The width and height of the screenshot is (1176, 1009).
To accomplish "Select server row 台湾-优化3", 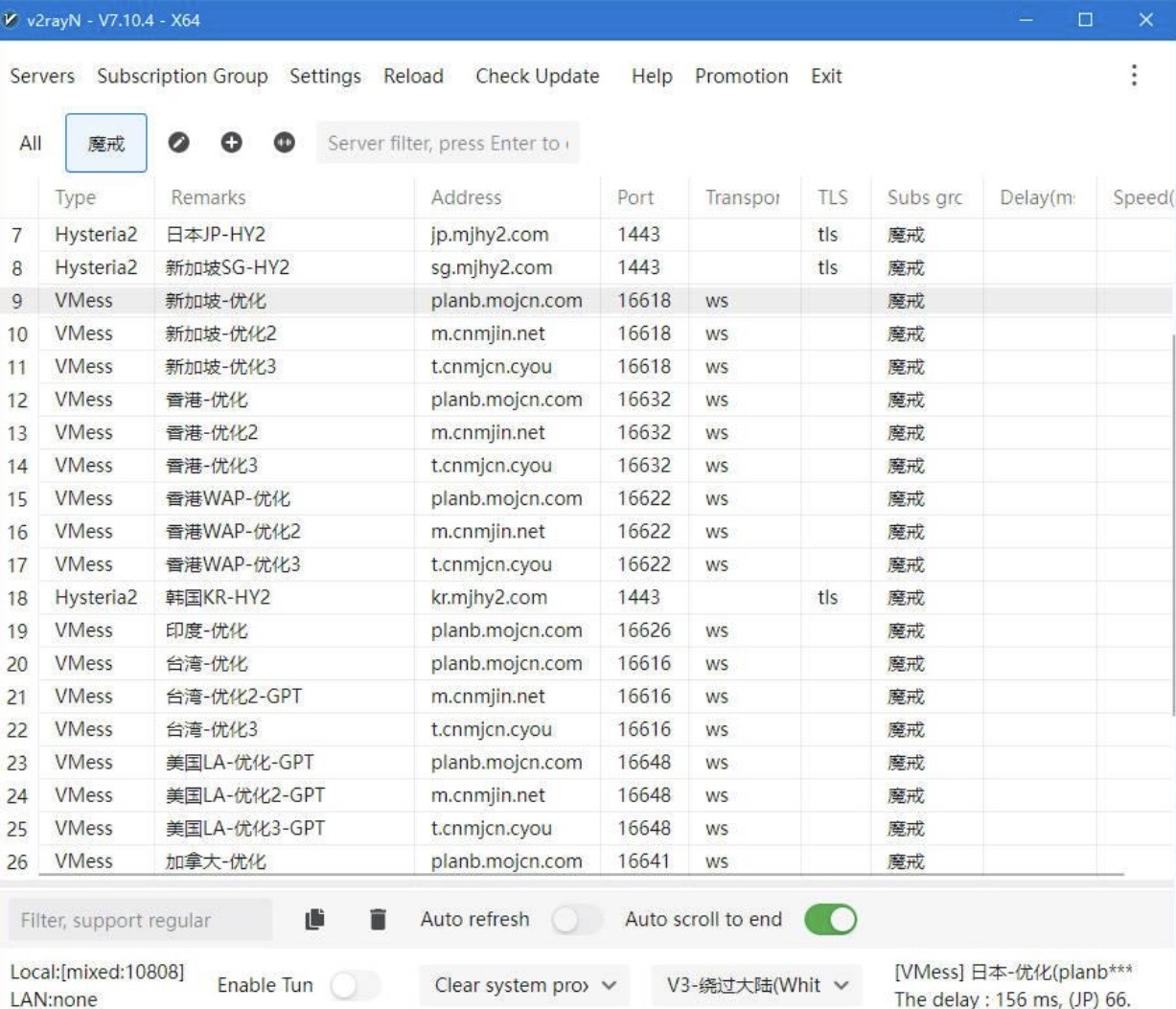I will pos(587,730).
